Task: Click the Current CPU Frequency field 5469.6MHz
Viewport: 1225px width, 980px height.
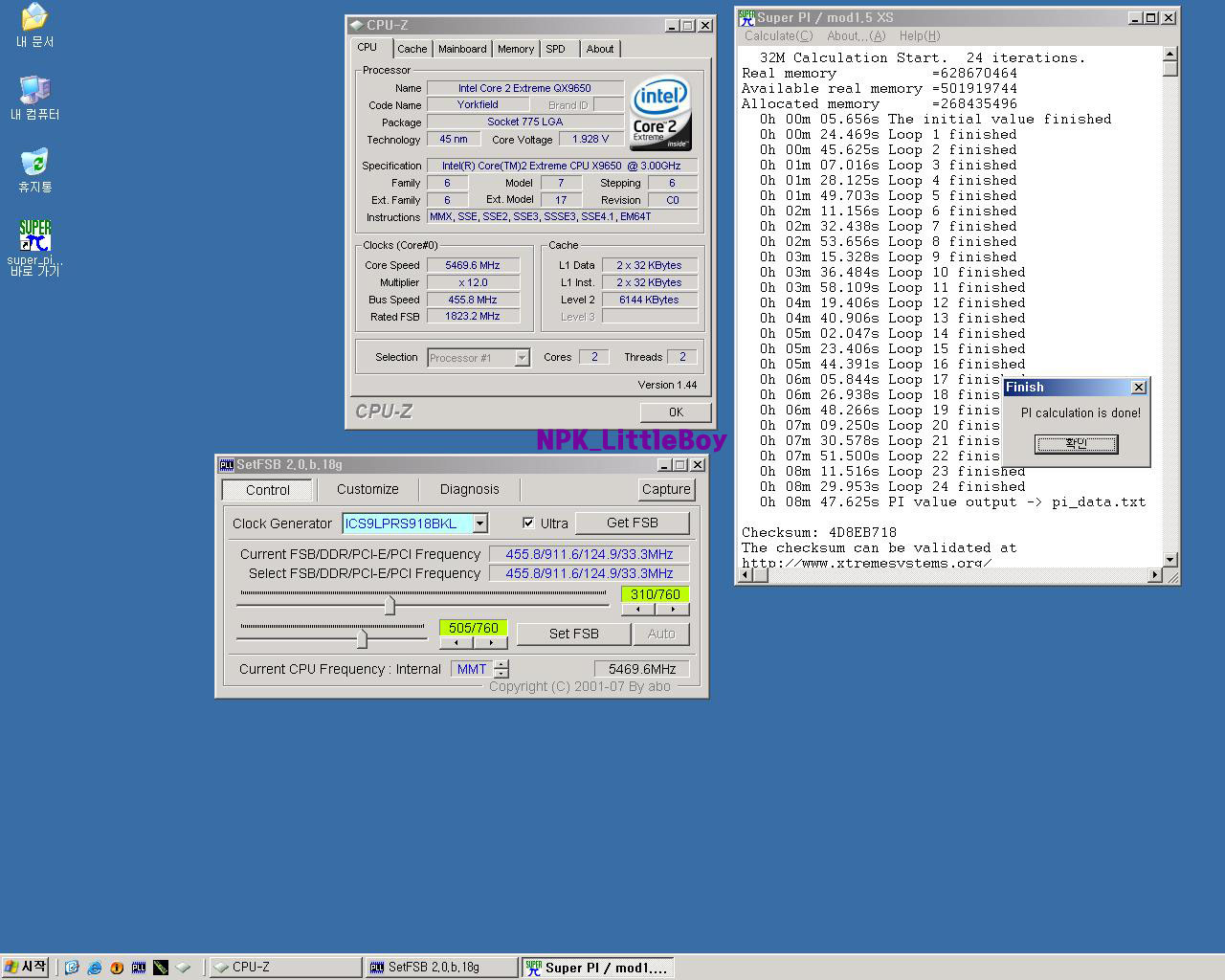Action: tap(642, 669)
